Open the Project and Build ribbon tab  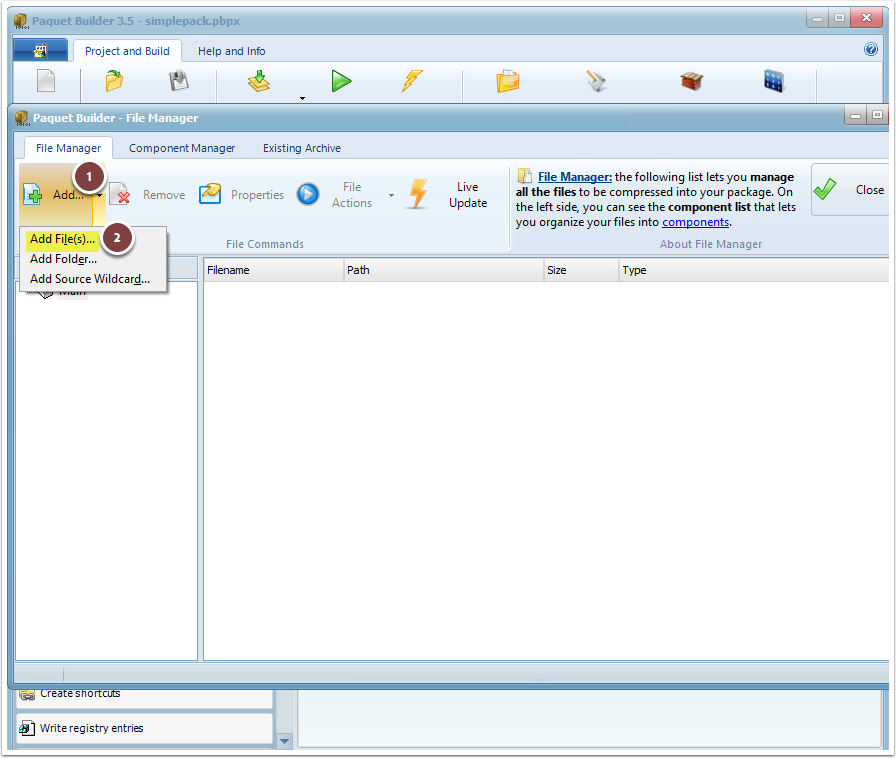coord(127,51)
